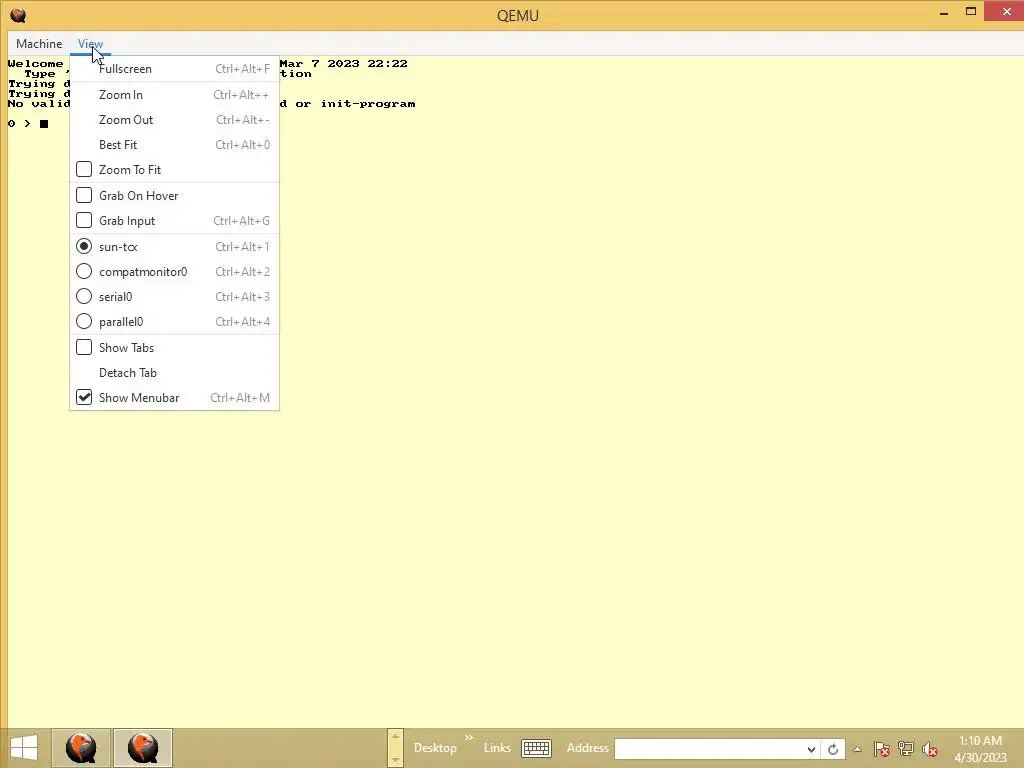The image size is (1024, 768).
Task: Enable the Show Tabs checkbox
Action: pyautogui.click(x=84, y=347)
